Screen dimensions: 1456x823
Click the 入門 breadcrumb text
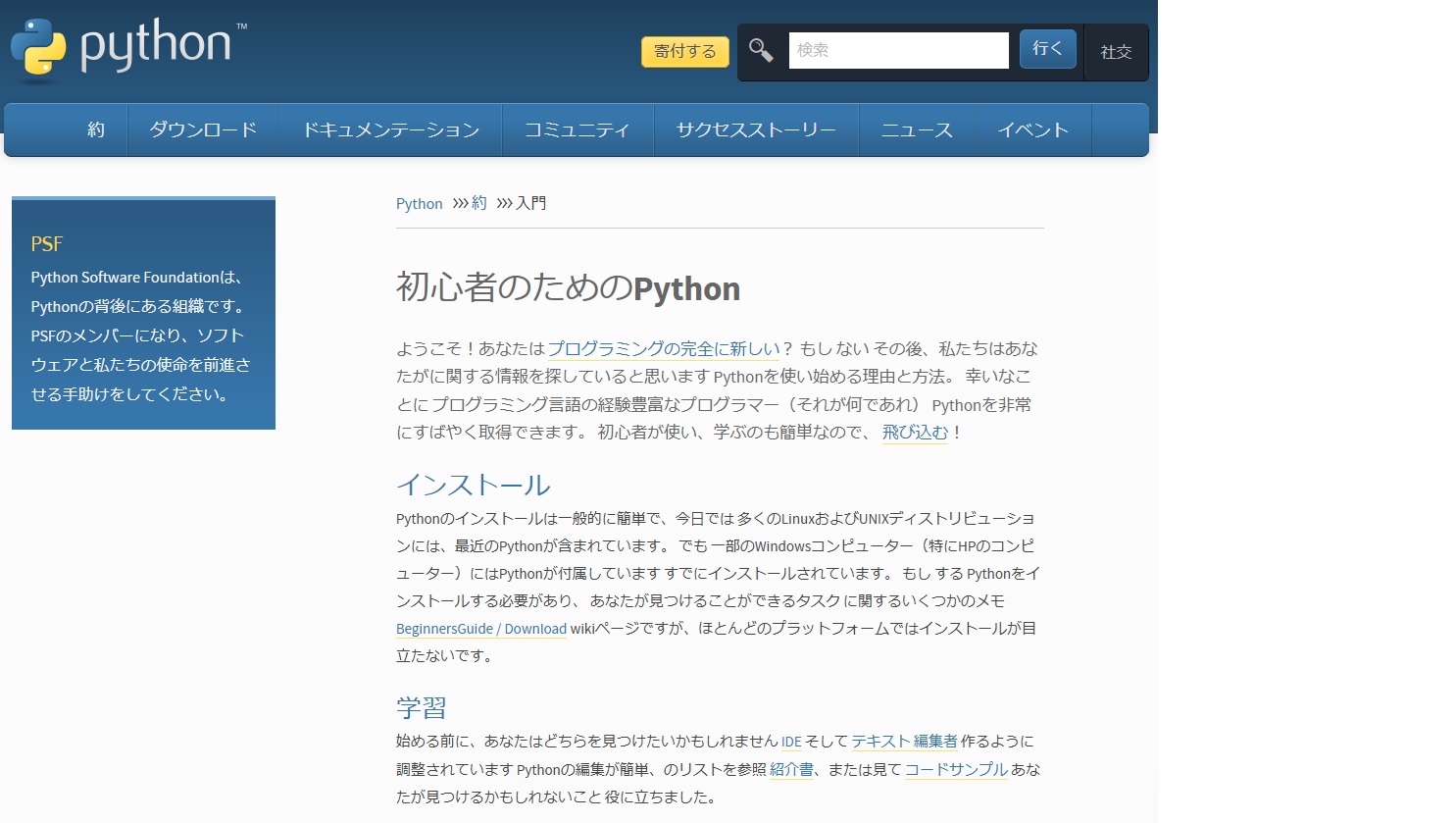point(531,203)
